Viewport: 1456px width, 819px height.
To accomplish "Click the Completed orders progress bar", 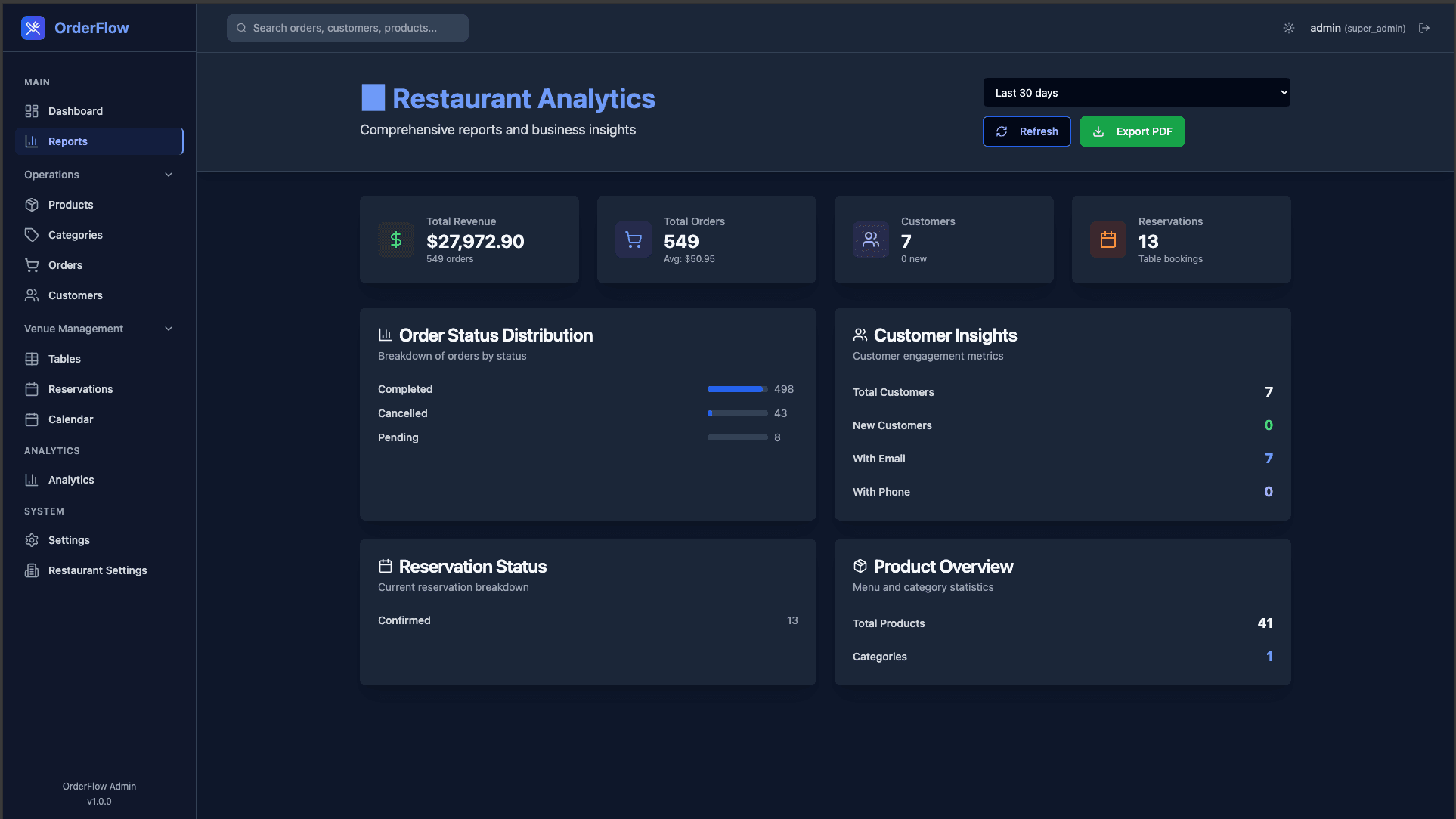I will click(736, 388).
